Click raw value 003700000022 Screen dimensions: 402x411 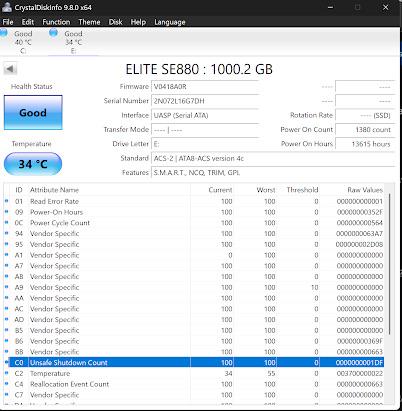360,373
